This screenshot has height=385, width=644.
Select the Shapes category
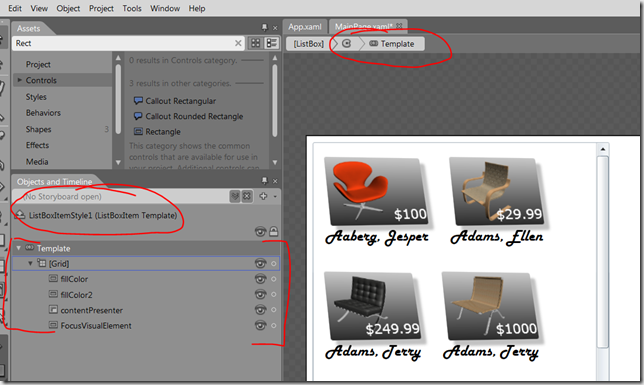click(39, 129)
